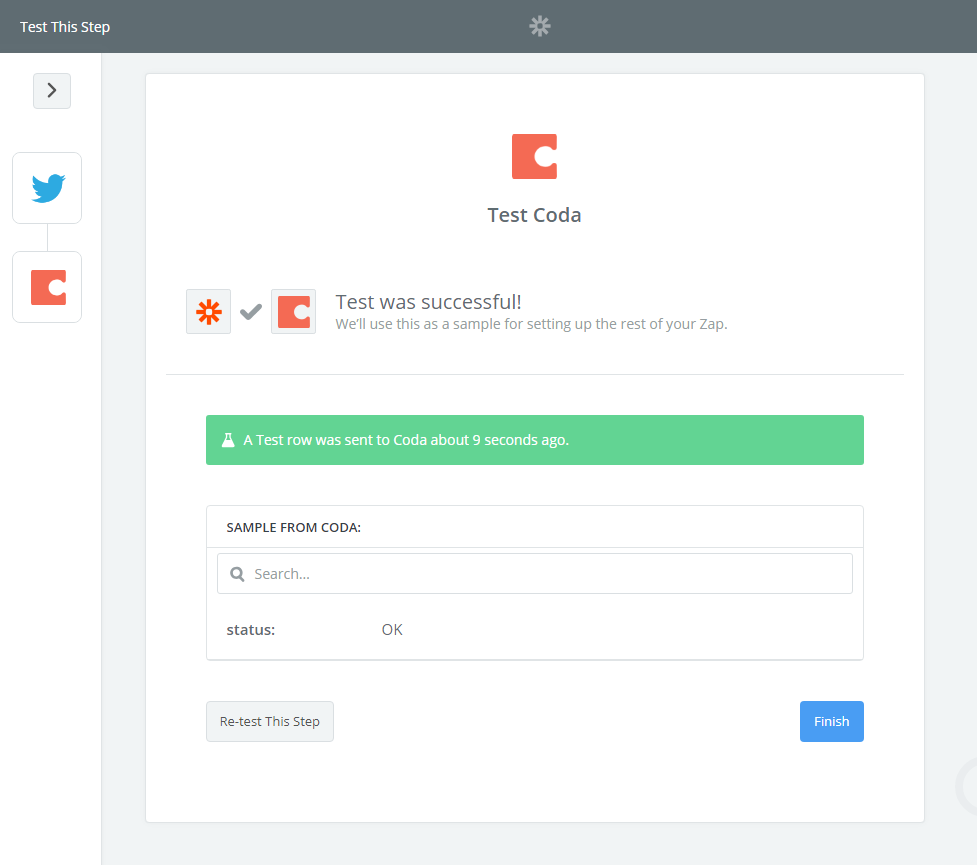Click the Test Coda heading

tap(534, 215)
